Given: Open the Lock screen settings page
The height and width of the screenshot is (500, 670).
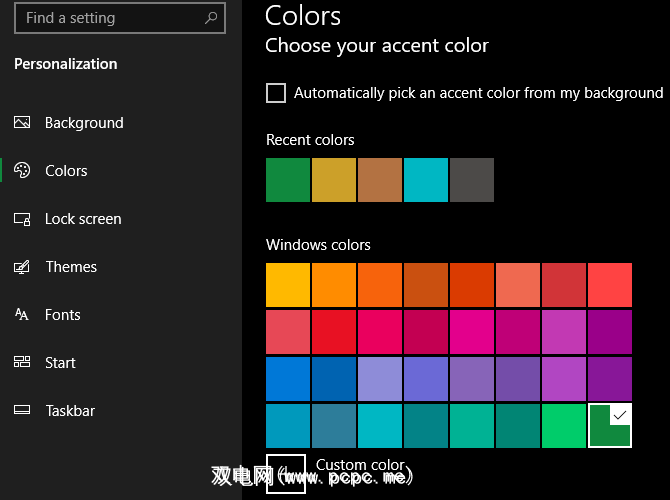Looking at the screenshot, I should click(83, 219).
